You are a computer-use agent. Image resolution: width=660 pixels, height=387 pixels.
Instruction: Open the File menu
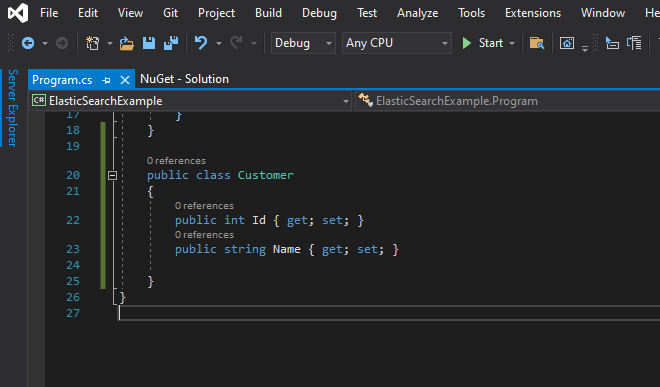coord(49,13)
